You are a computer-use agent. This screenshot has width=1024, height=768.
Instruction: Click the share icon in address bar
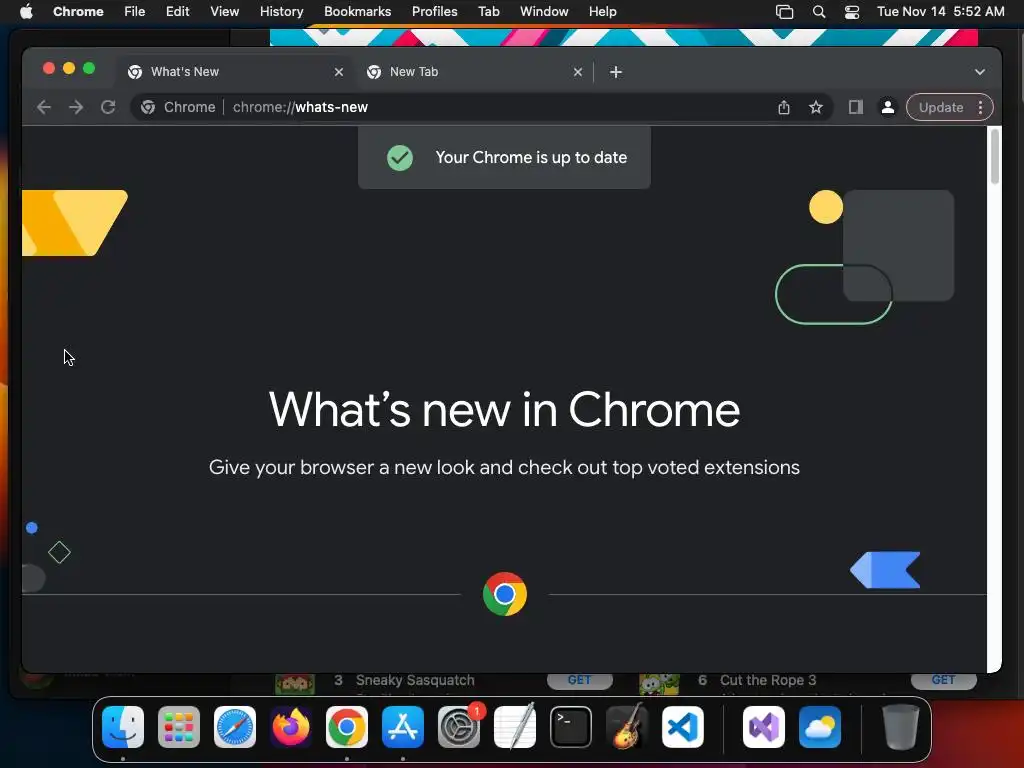pos(784,107)
